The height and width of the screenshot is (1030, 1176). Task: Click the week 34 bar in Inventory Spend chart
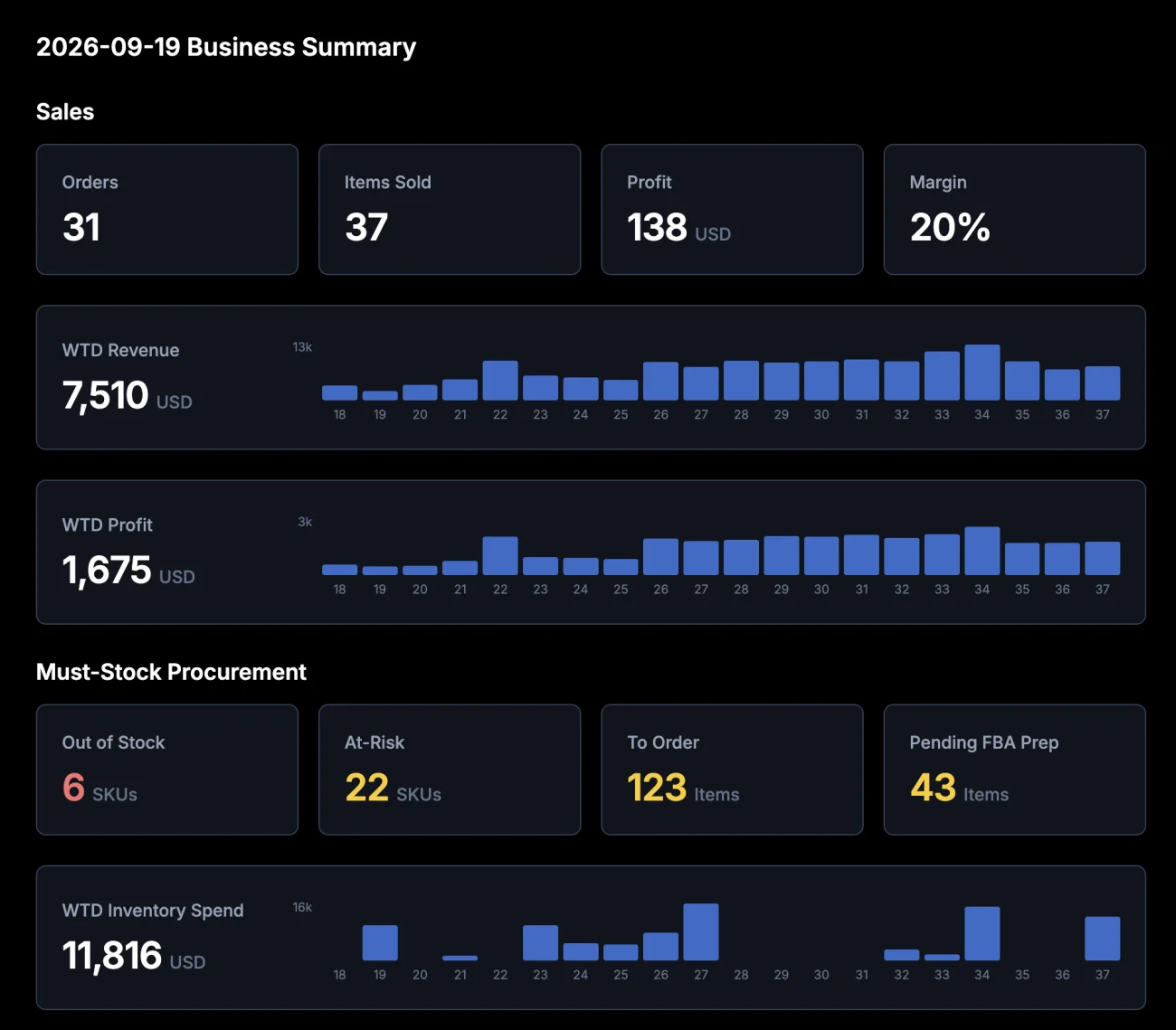[982, 933]
